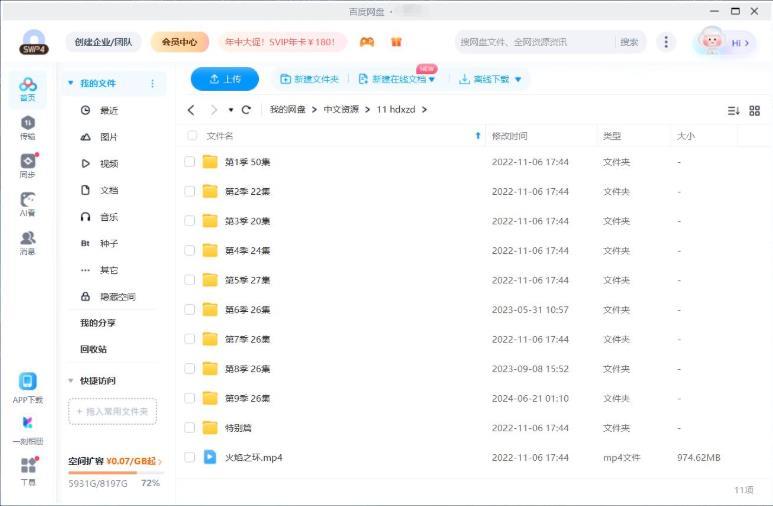The width and height of the screenshot is (773, 506).
Task: Check the box for 特别篇
Action: (189, 428)
